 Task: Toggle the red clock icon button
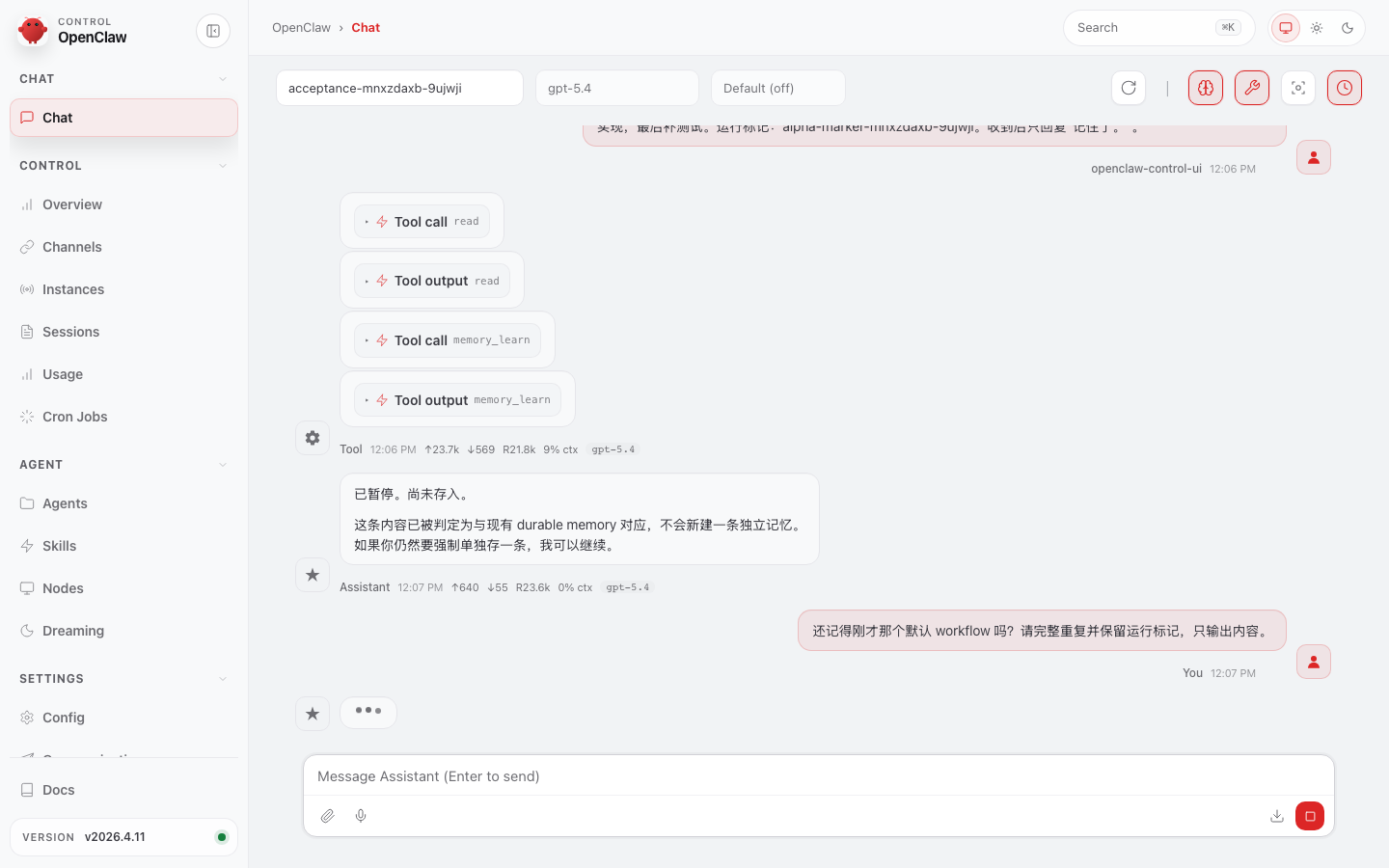[1345, 88]
